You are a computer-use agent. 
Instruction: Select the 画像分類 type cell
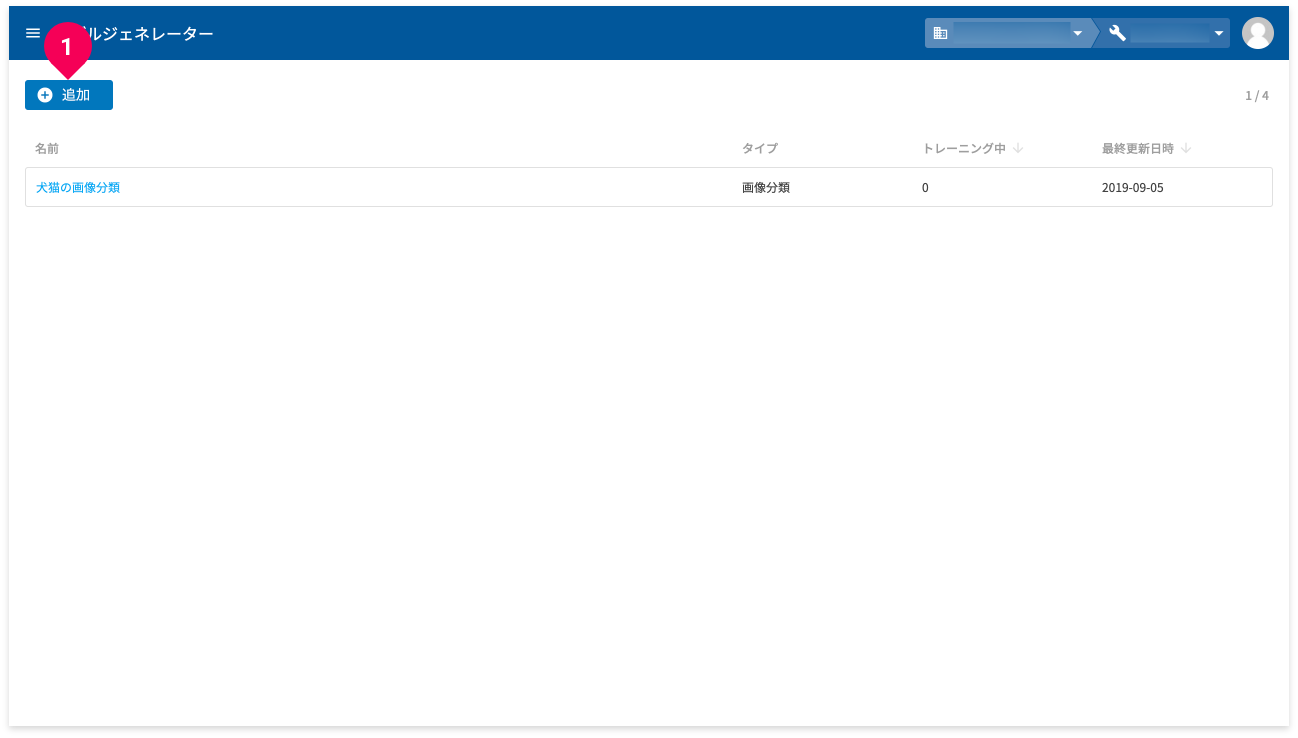point(766,187)
